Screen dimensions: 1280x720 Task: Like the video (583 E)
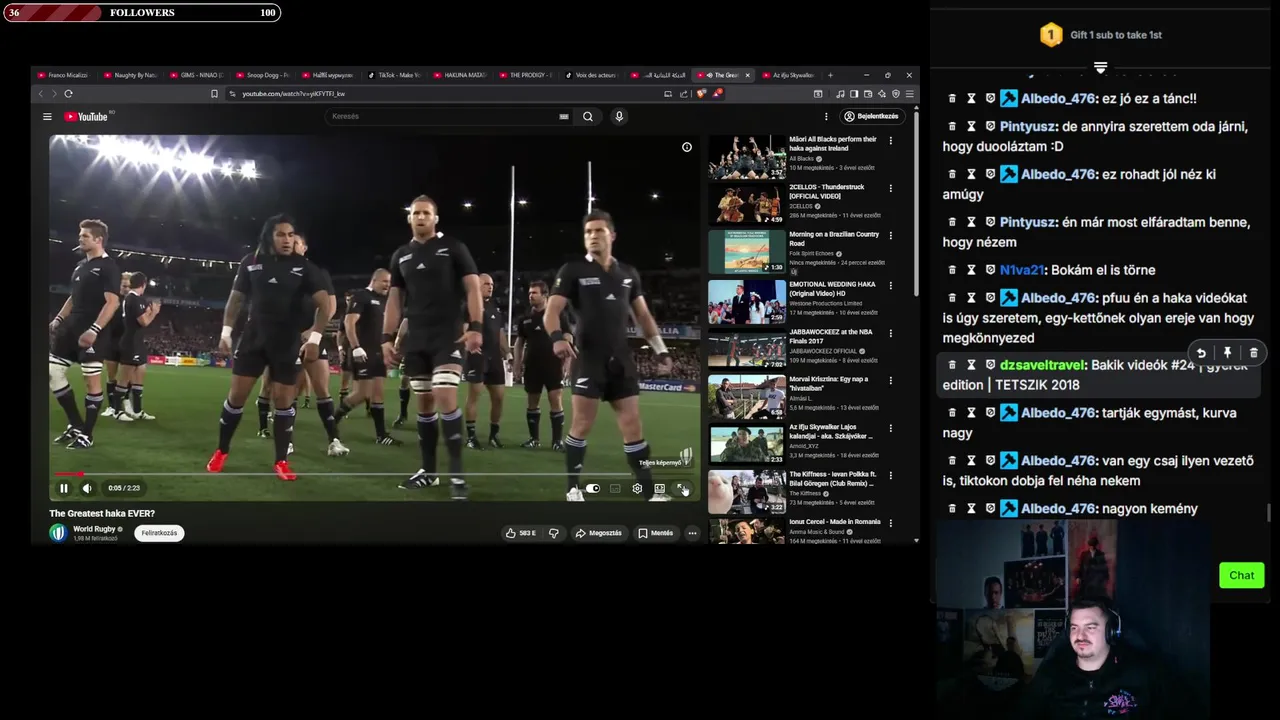[x=521, y=533]
